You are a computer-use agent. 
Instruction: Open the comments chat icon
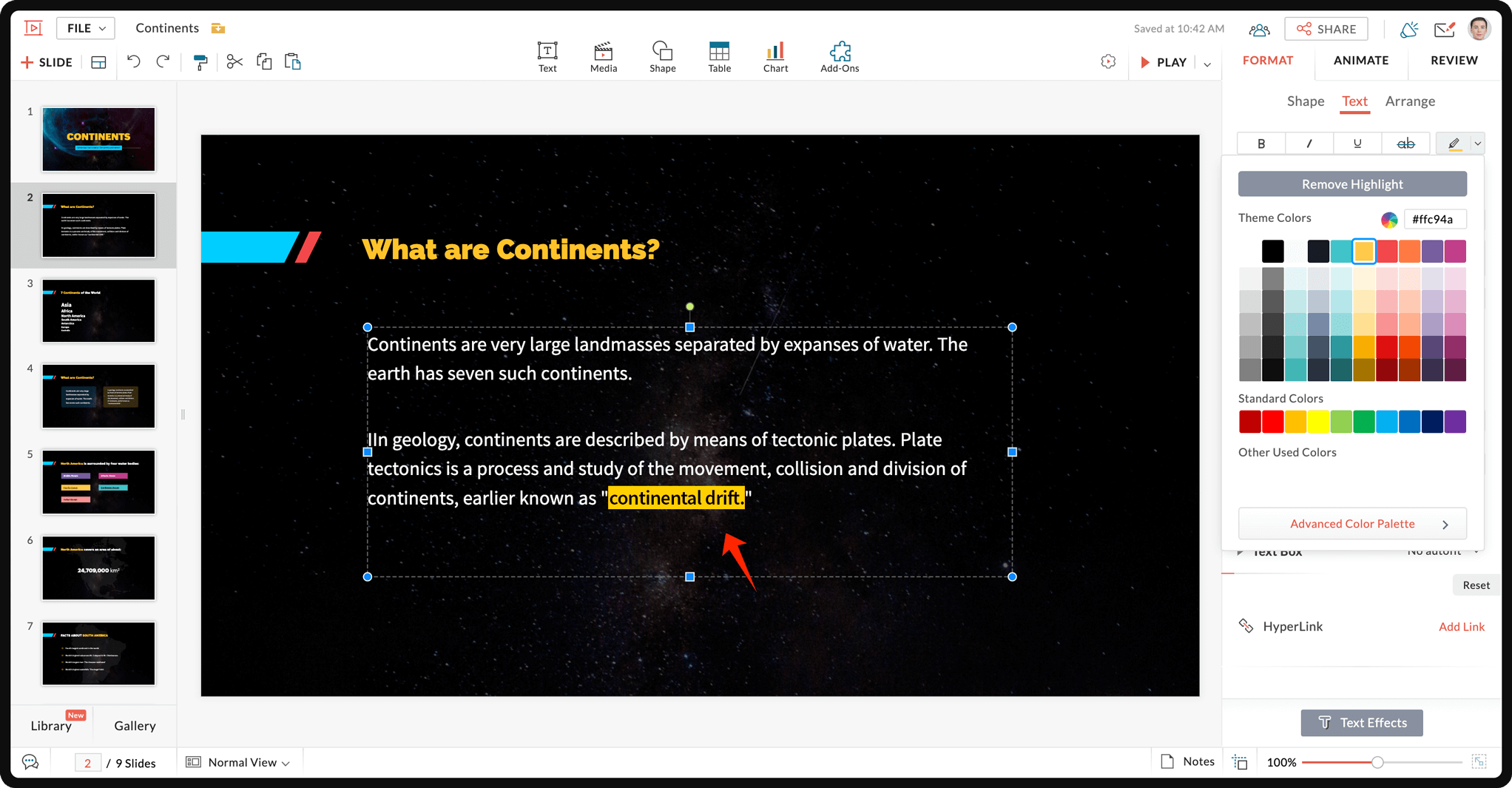[30, 762]
